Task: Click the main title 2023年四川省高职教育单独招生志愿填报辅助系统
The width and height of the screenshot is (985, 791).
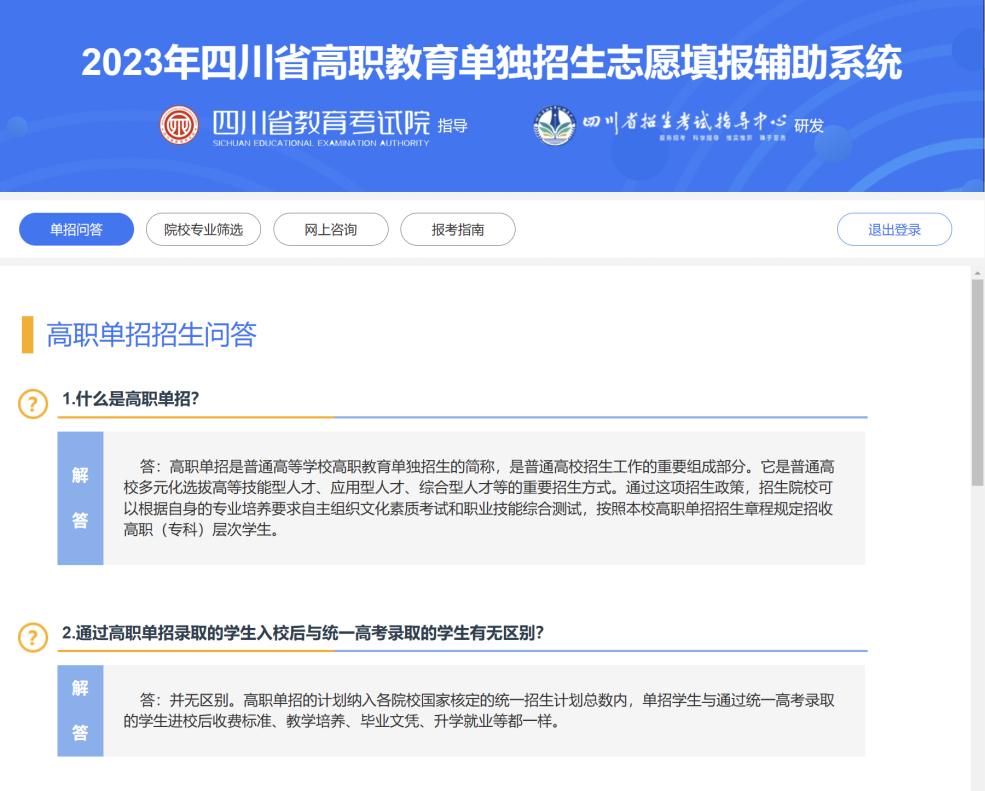Action: click(491, 62)
